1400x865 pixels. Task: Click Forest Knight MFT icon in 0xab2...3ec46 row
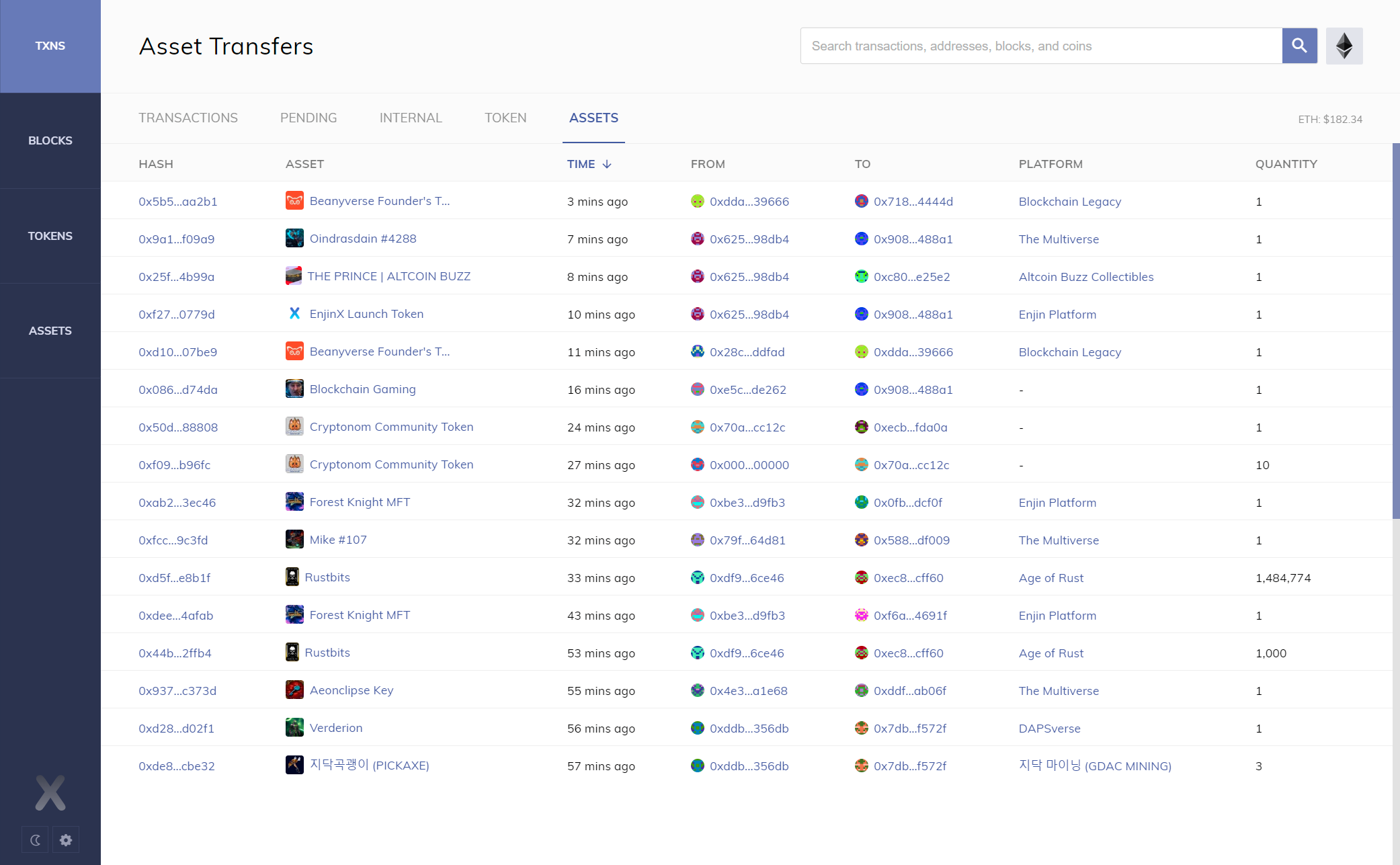click(x=294, y=502)
